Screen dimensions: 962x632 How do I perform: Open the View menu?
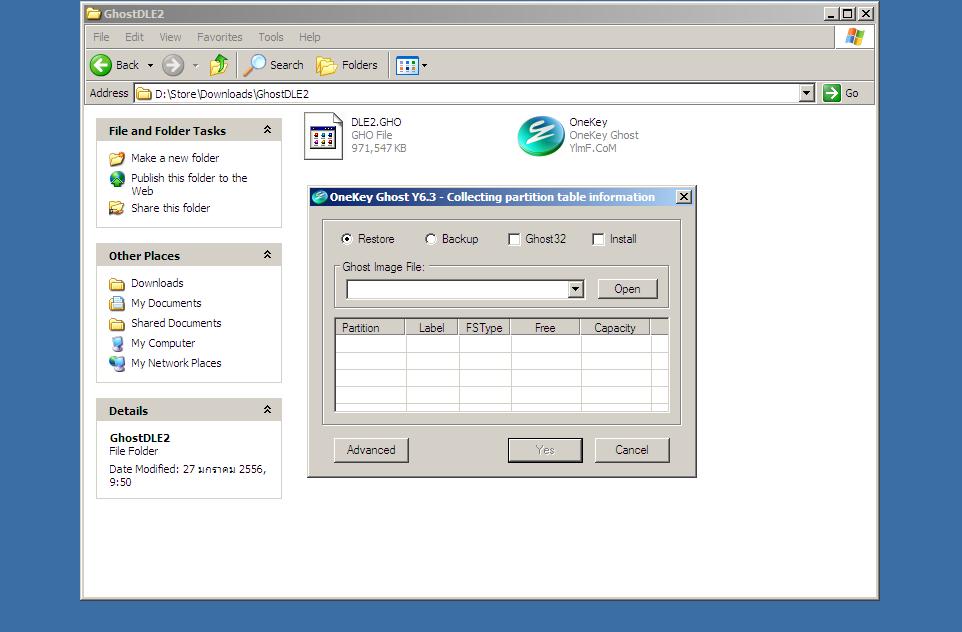(171, 37)
